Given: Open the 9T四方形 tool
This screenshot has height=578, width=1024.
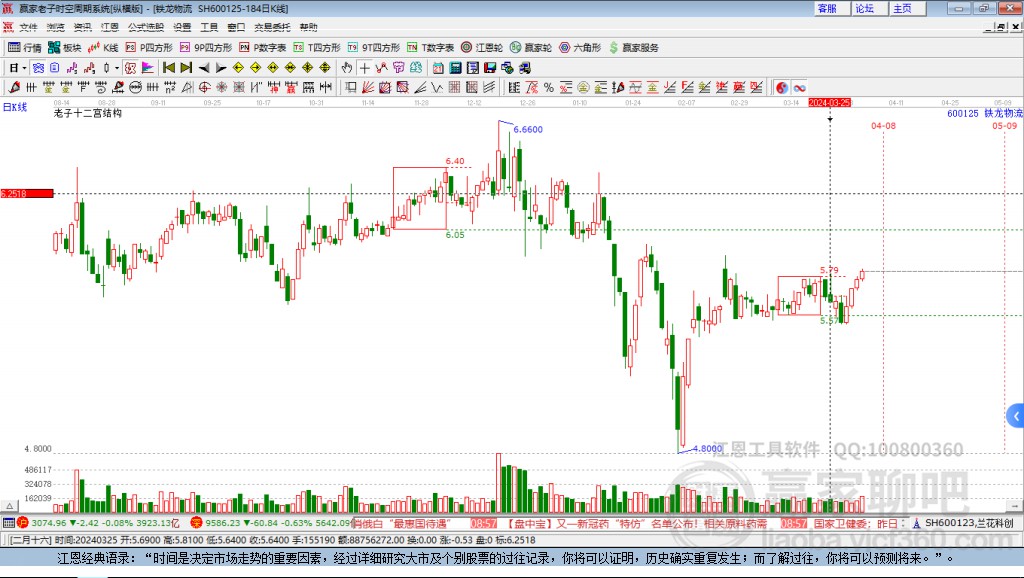Looking at the screenshot, I should click(374, 47).
